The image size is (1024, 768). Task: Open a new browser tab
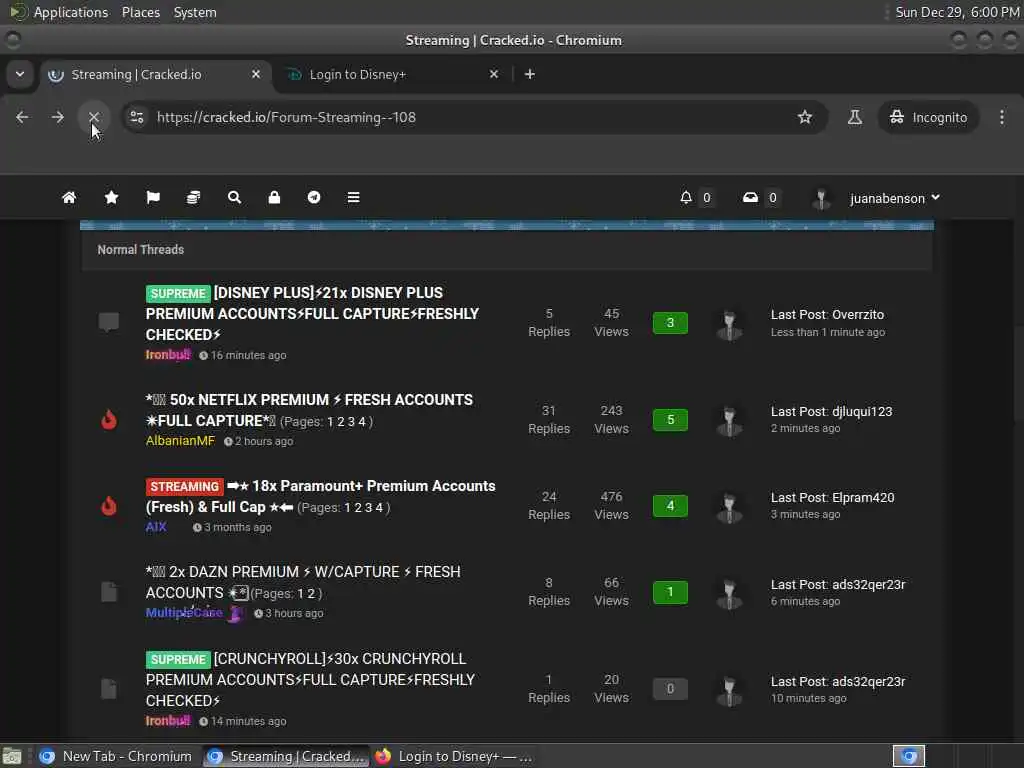pos(530,74)
